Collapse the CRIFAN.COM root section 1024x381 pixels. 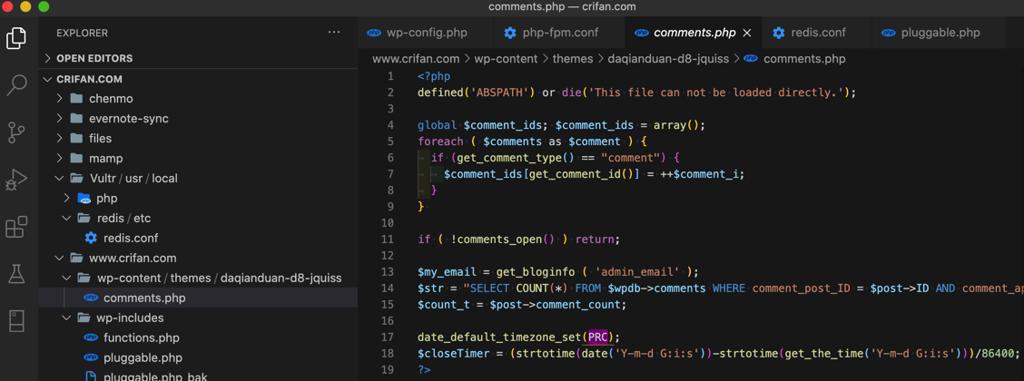[47, 79]
